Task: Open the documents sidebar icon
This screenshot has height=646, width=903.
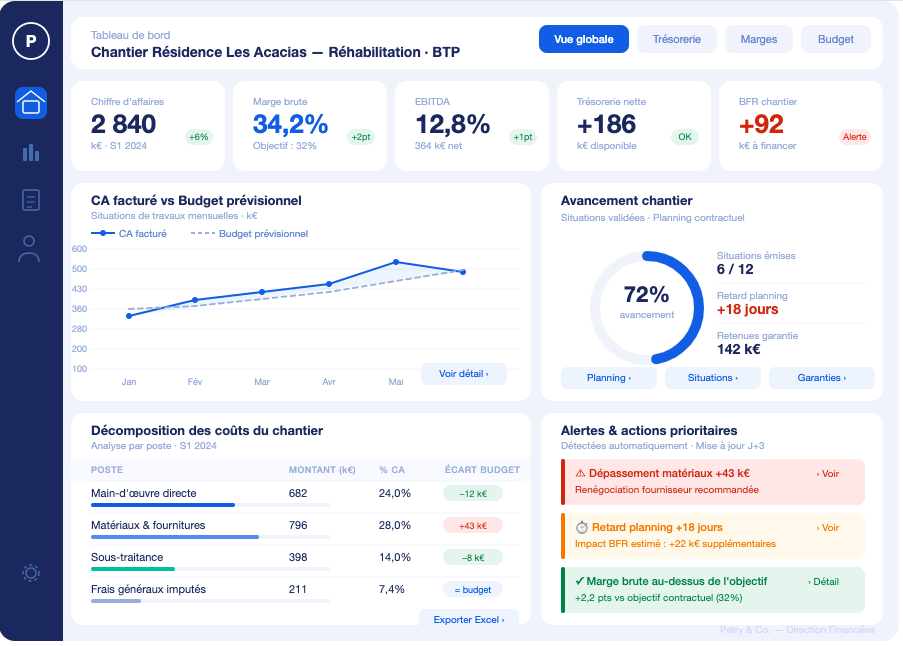Action: tap(31, 200)
